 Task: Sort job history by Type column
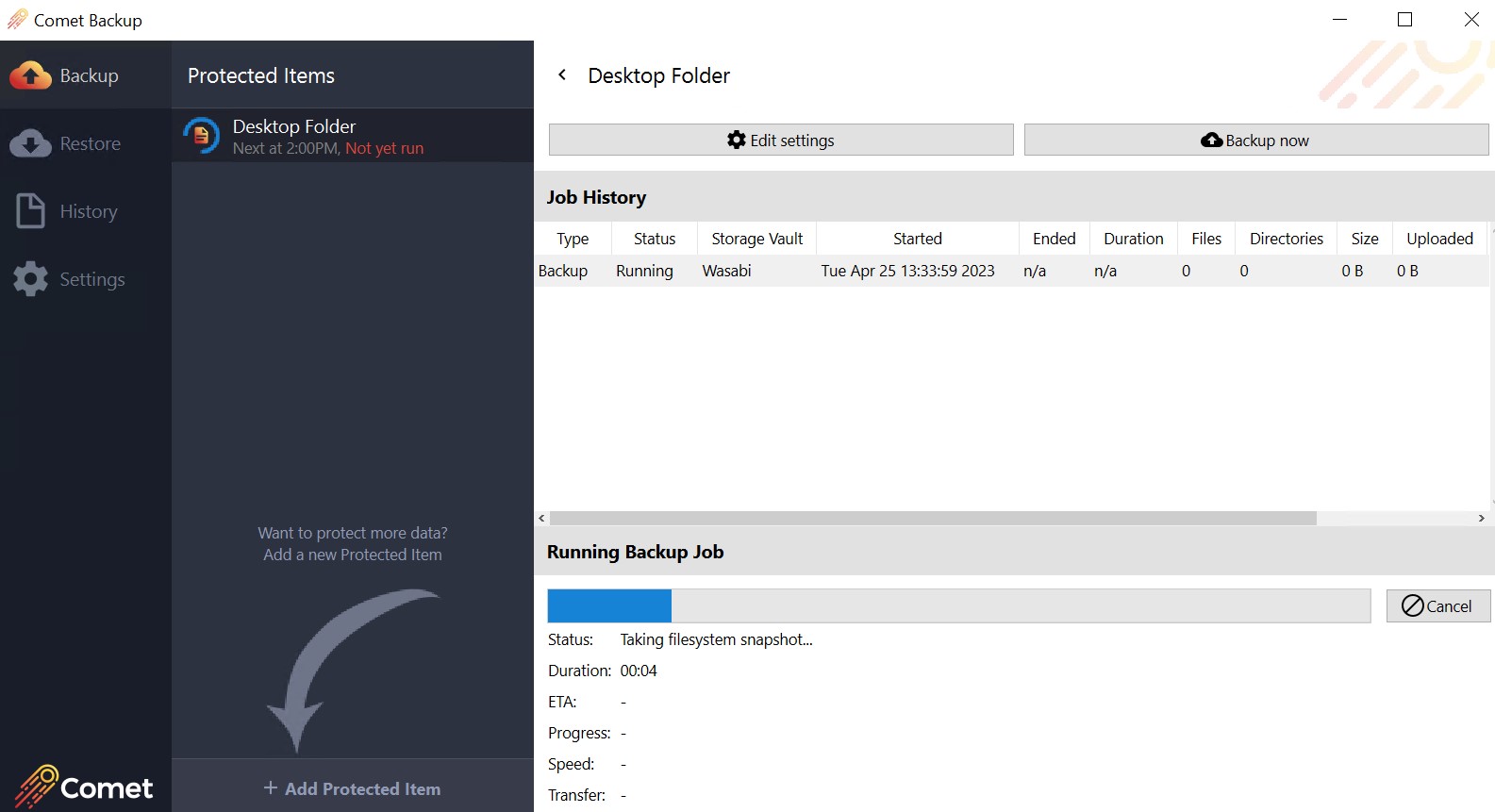click(x=573, y=239)
